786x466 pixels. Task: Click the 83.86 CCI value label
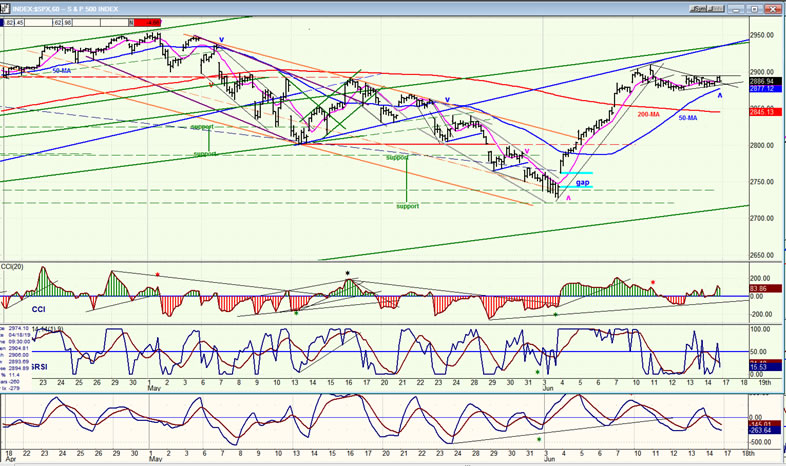click(765, 288)
